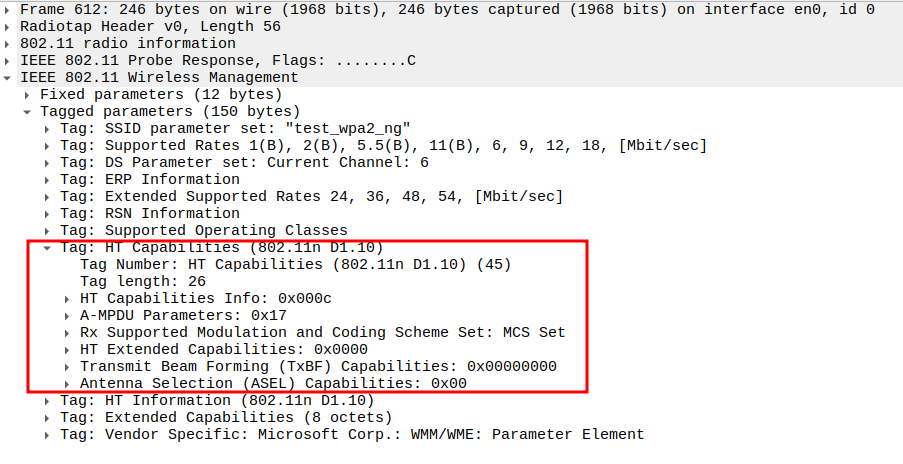Collapse IEEE 802.11 Wireless Management section
The height and width of the screenshot is (464, 903).
9,77
